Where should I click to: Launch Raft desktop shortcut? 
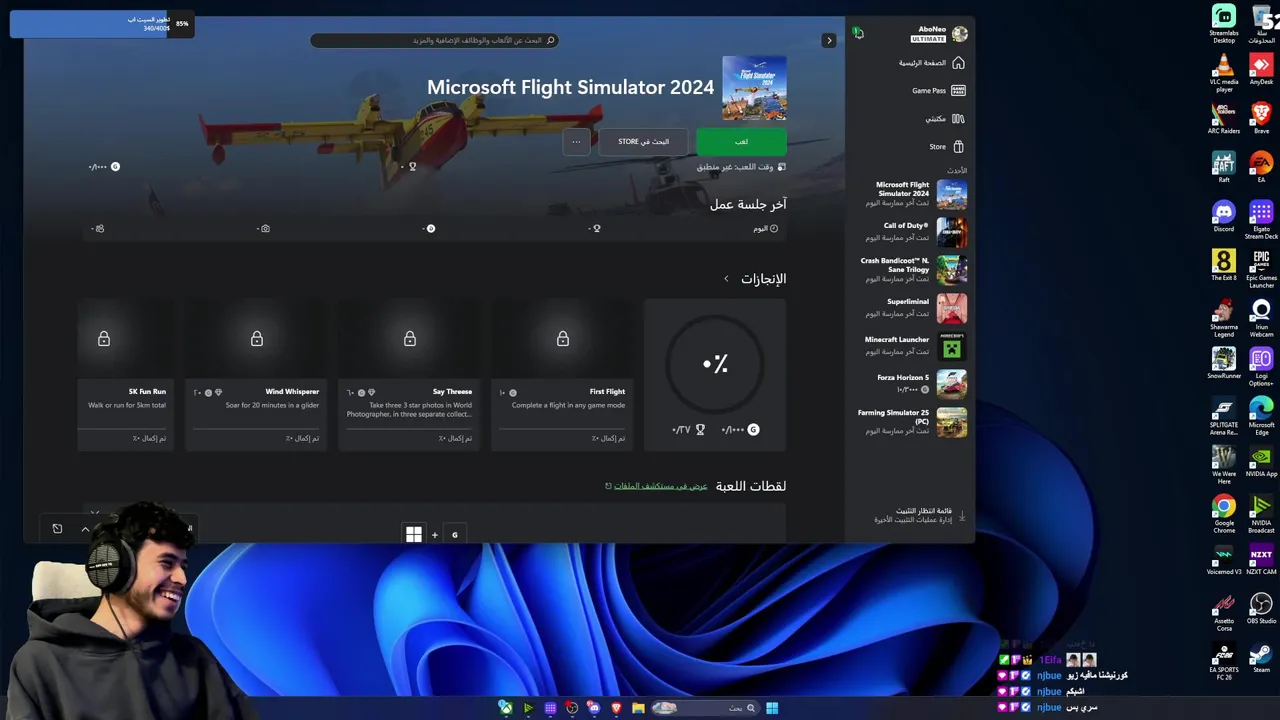point(1224,167)
